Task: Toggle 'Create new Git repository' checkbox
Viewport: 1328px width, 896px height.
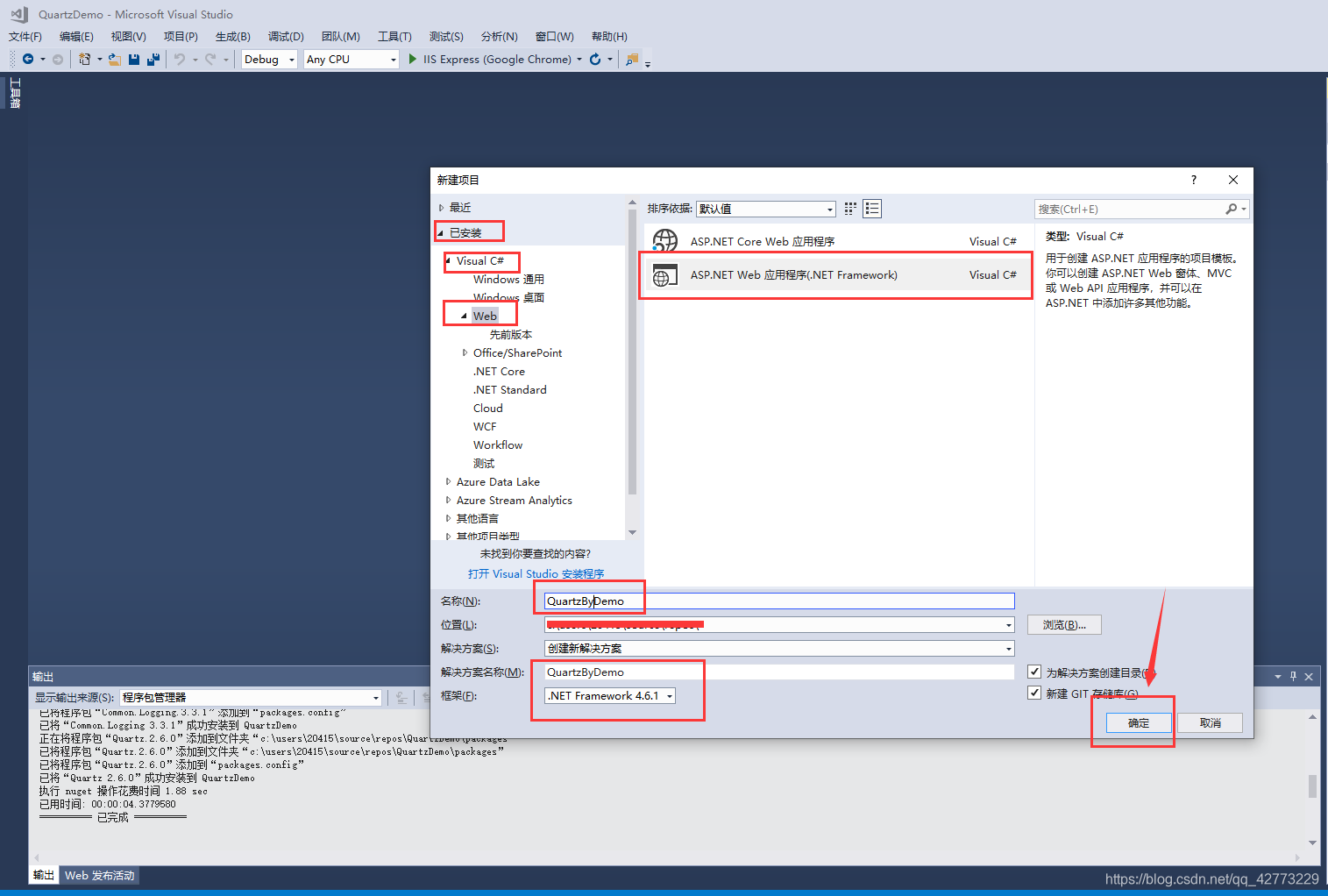Action: pyautogui.click(x=1034, y=693)
